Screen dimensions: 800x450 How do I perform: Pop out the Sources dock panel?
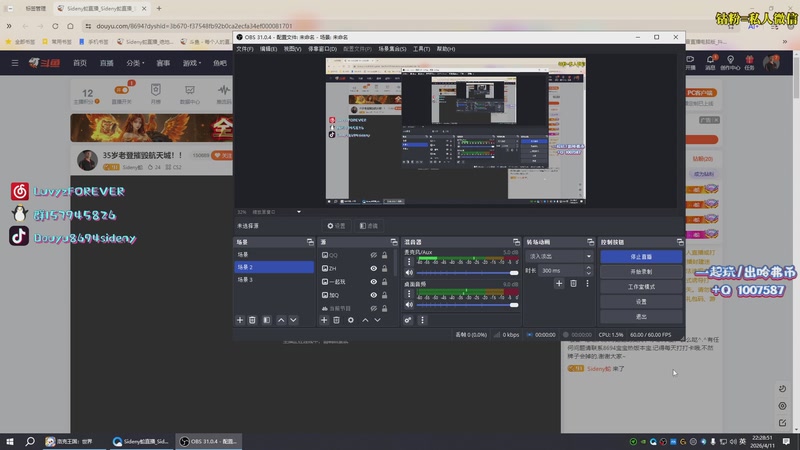pyautogui.click(x=394, y=242)
